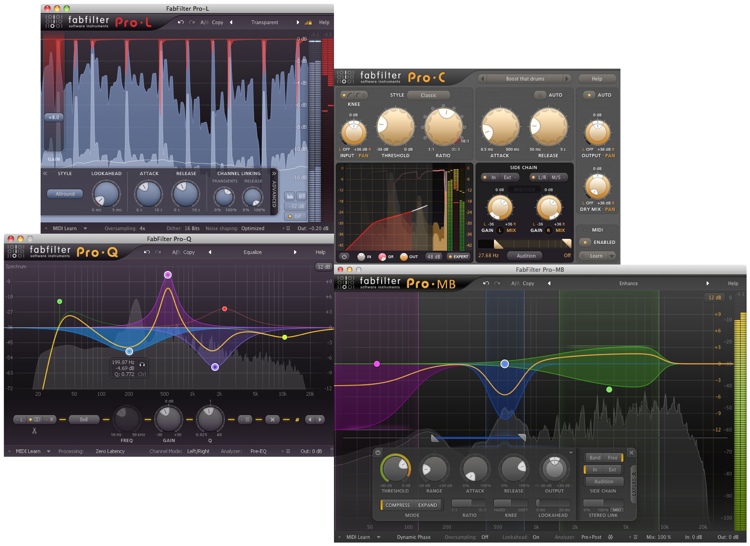Set Pro-MB mode to Expand
The height and width of the screenshot is (546, 750).
(427, 505)
